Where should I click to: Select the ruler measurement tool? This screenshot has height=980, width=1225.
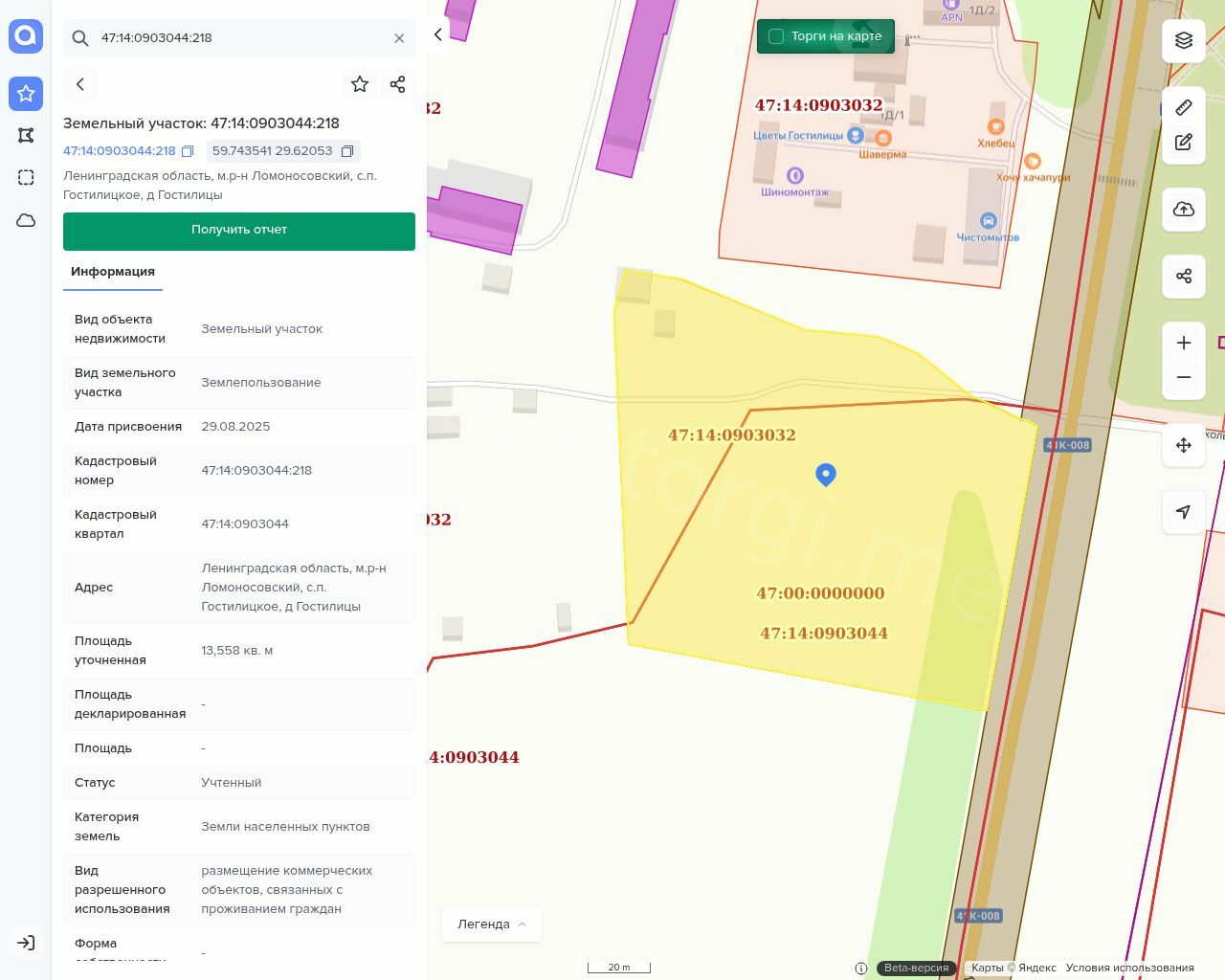[x=1184, y=107]
